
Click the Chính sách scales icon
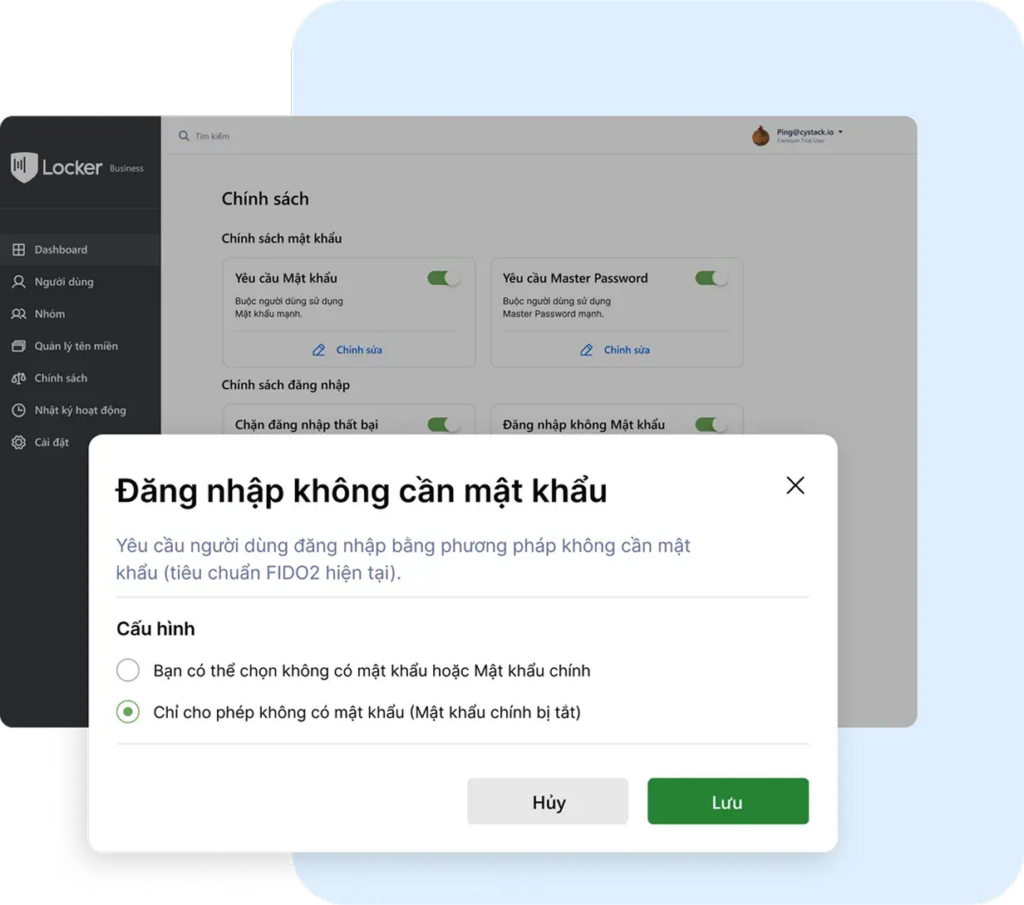(x=18, y=378)
